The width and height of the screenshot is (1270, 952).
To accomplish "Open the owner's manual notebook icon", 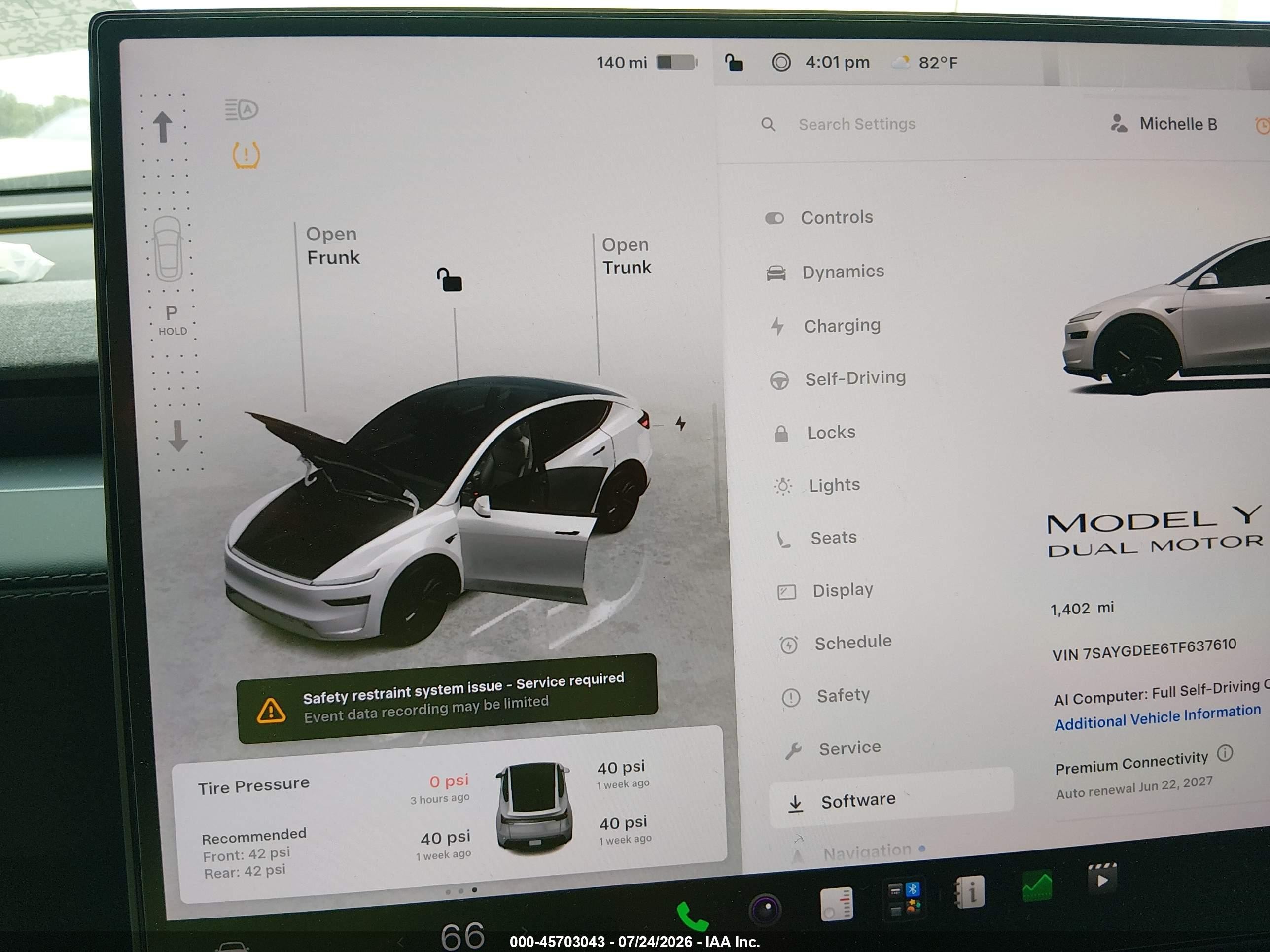I will [x=969, y=892].
